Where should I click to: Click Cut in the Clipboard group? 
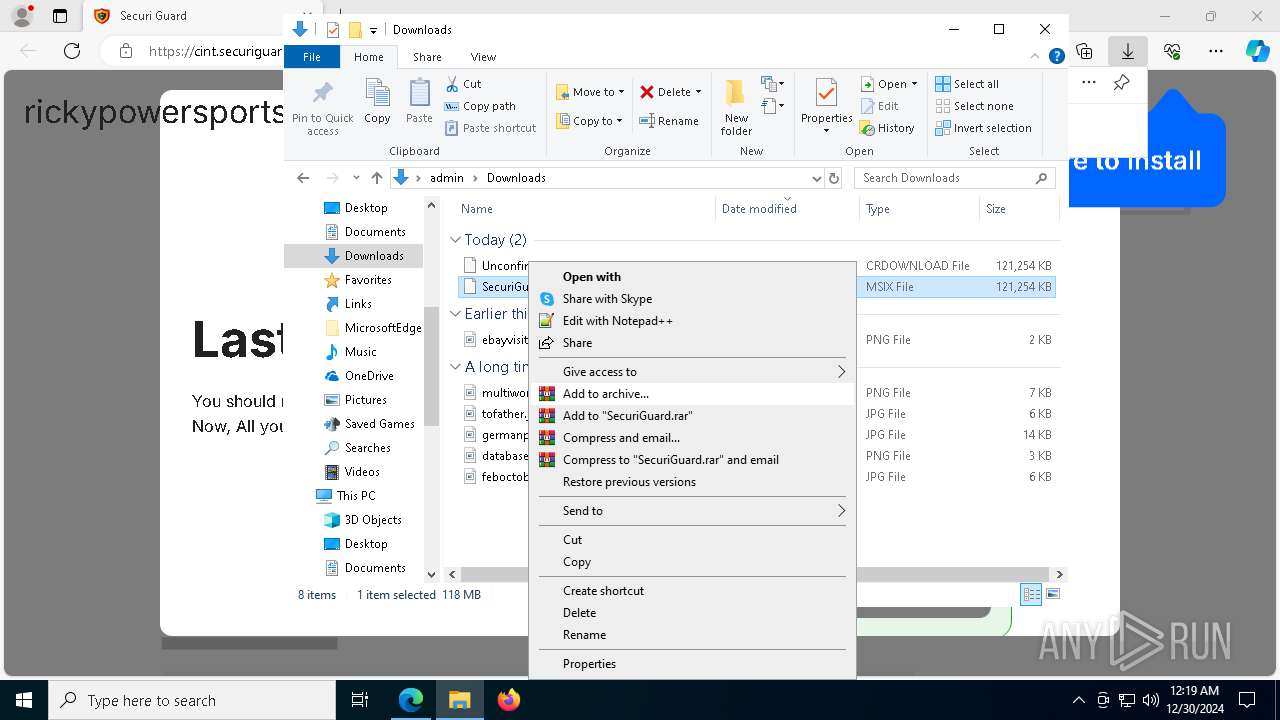[x=463, y=84]
